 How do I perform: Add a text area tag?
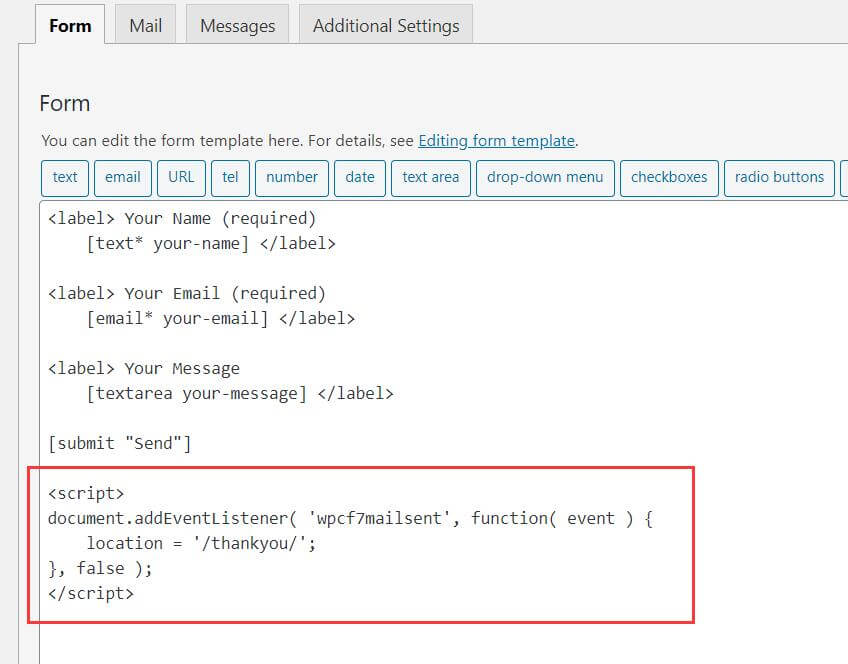pyautogui.click(x=430, y=177)
